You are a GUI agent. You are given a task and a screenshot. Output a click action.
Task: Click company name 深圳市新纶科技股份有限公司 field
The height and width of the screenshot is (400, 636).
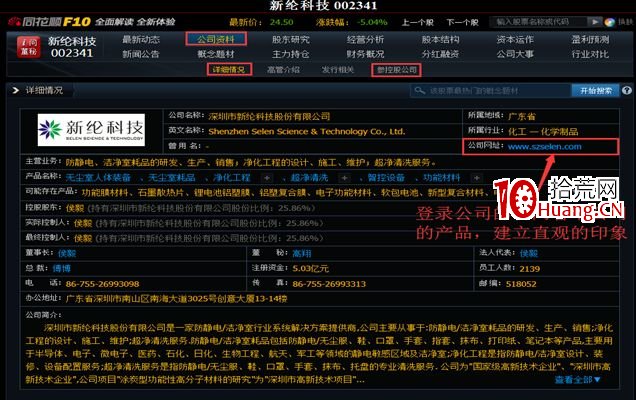tap(269, 116)
